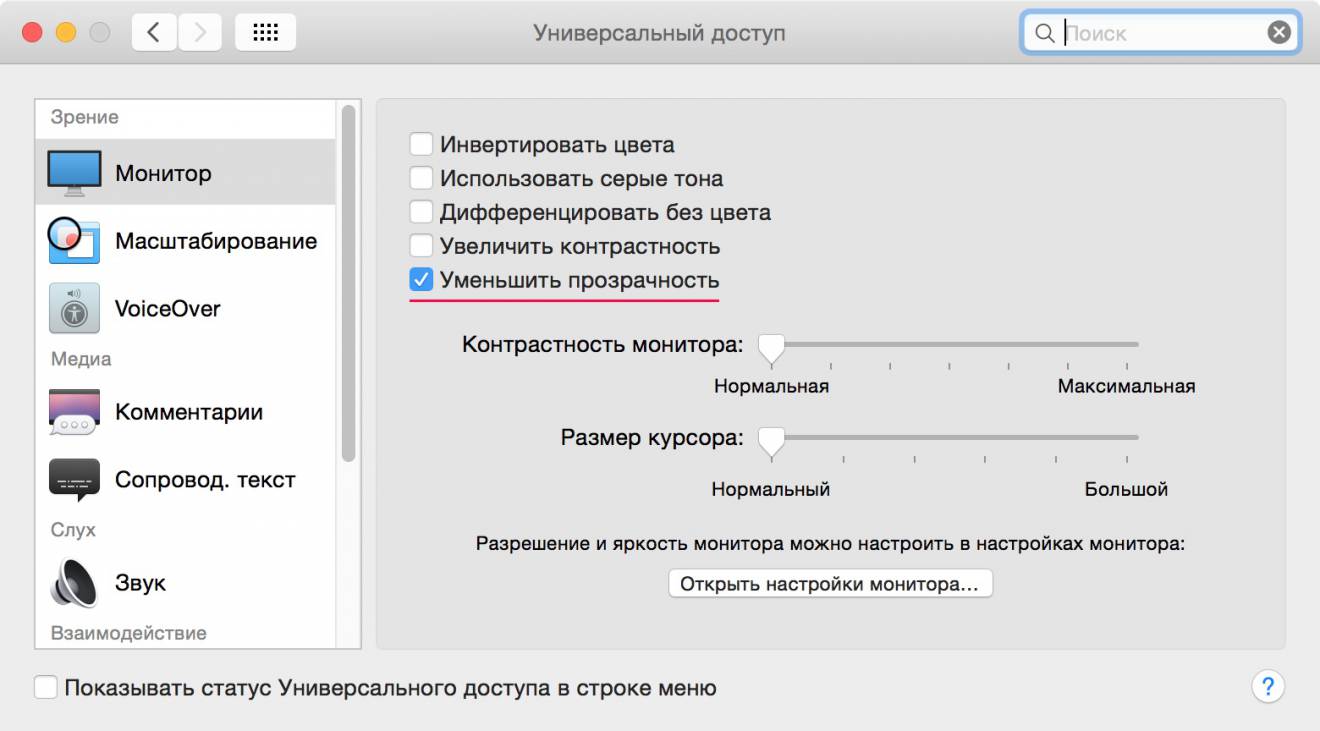Viewport: 1320px width, 731px height.
Task: Enable Увеличить контрастность checkbox
Action: (x=421, y=246)
